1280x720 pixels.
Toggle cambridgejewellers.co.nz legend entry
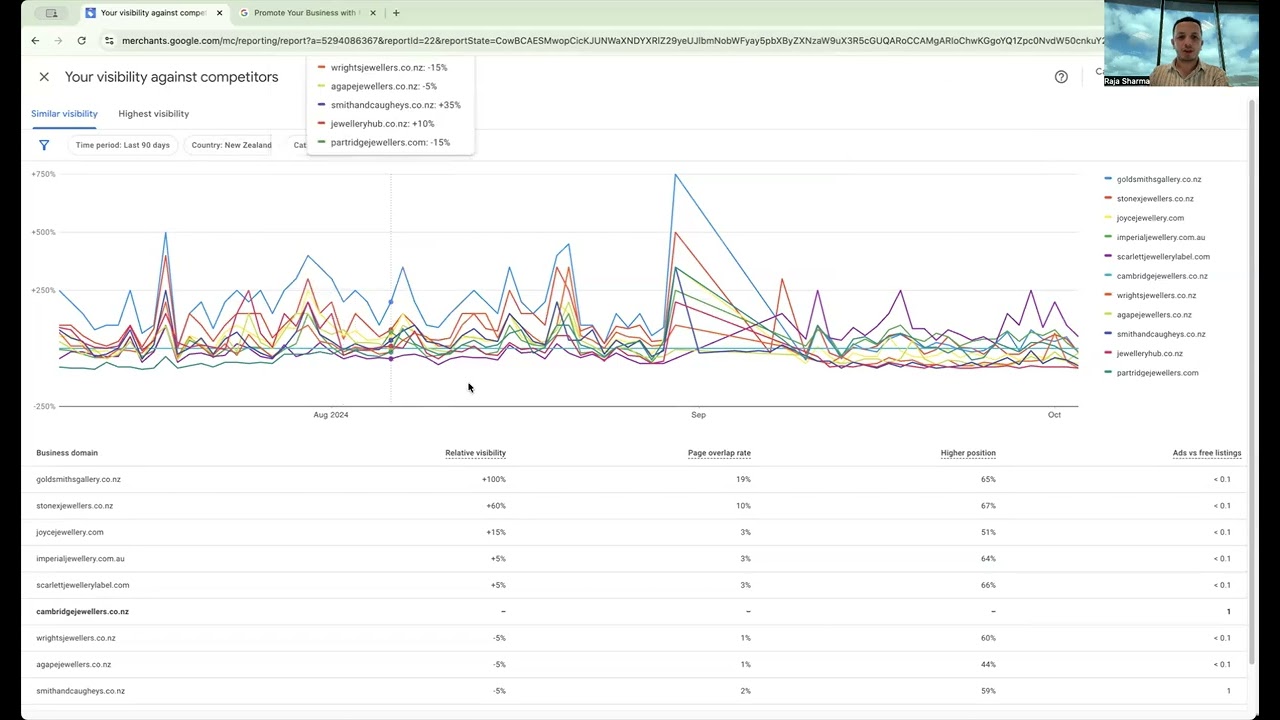pos(1156,276)
